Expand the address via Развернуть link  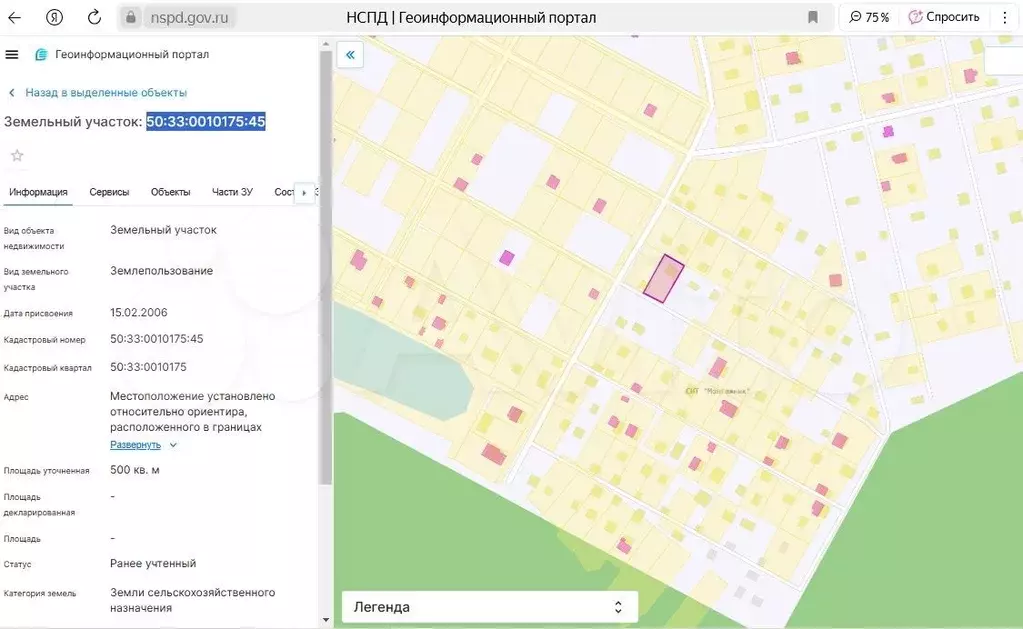coord(135,445)
